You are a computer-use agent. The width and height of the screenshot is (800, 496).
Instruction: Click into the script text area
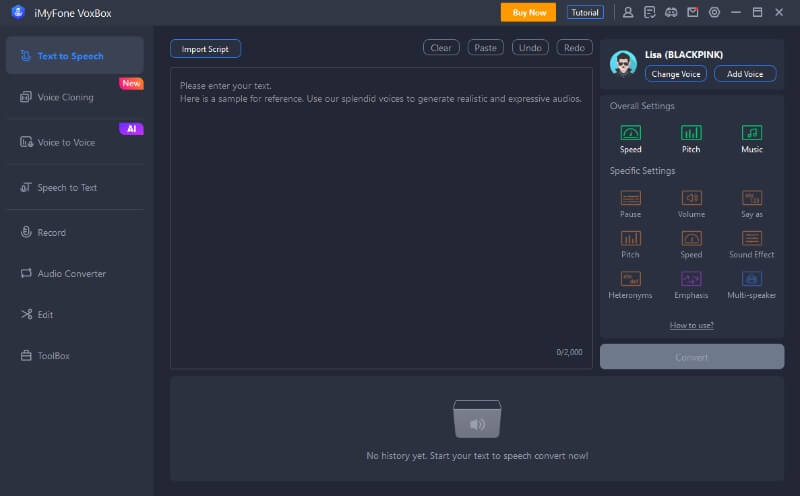[x=381, y=218]
